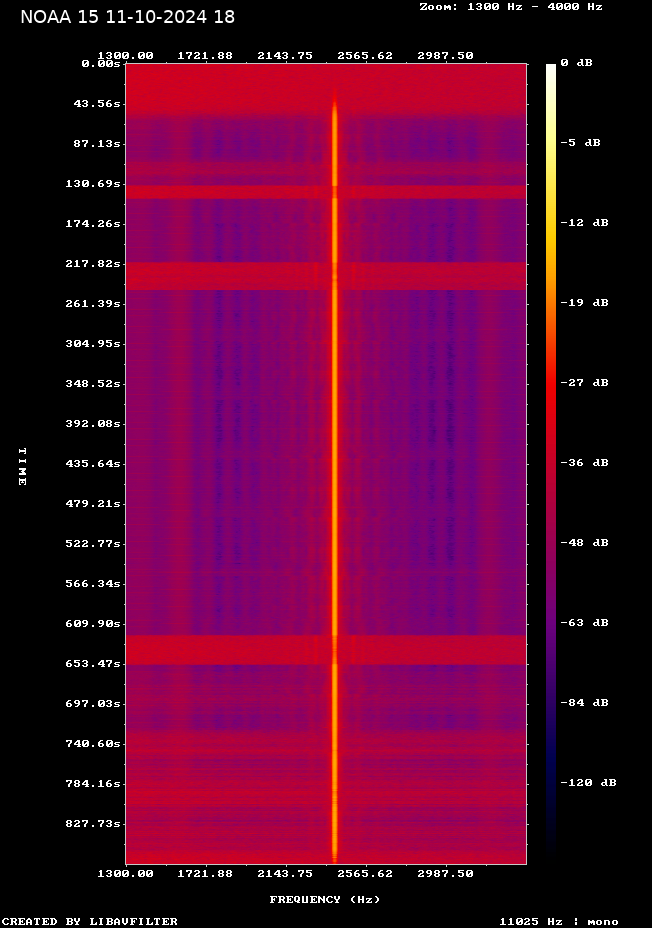
Task: Click the Zoom 1300 Hz - 4000 Hz label
Action: click(x=510, y=6)
